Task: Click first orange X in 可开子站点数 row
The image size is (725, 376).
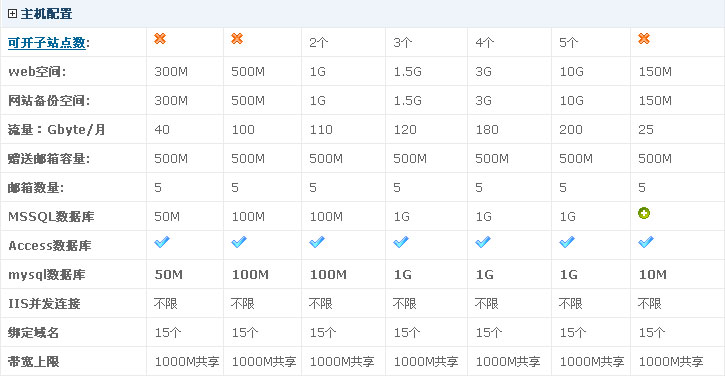Action: (x=160, y=39)
